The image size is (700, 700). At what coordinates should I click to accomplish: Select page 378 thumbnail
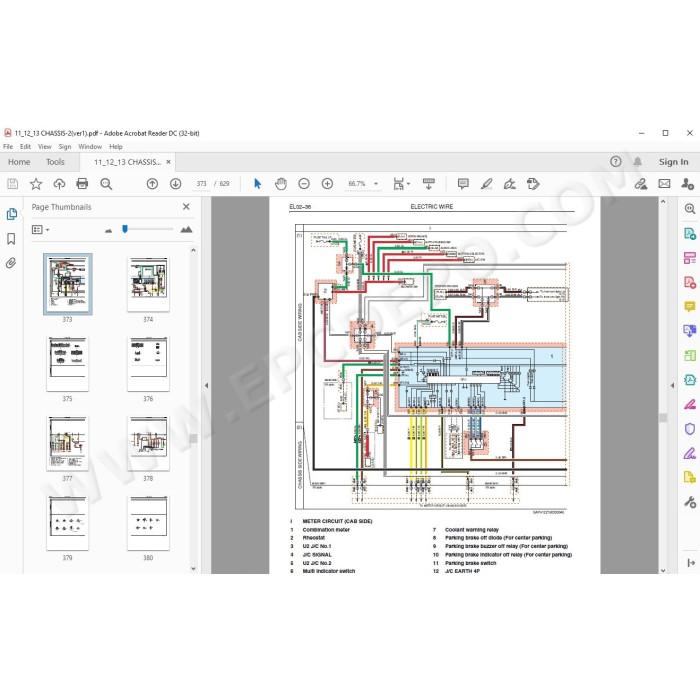(x=148, y=443)
